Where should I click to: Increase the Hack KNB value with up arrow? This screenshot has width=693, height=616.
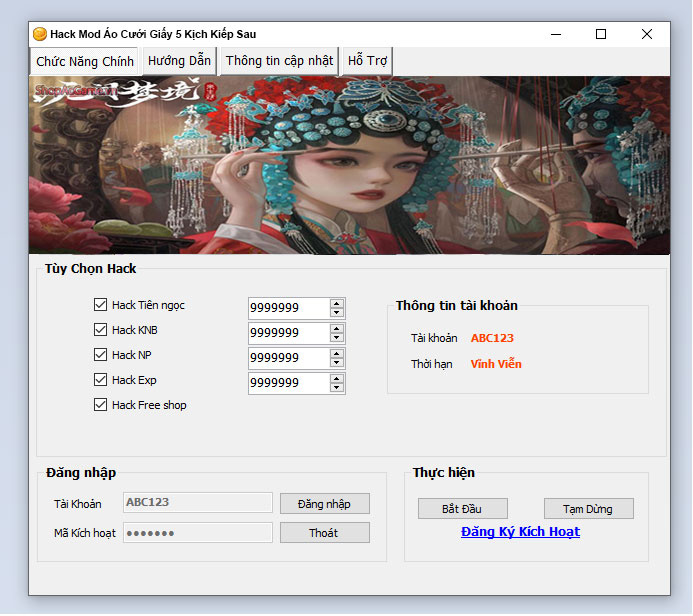tap(337, 329)
